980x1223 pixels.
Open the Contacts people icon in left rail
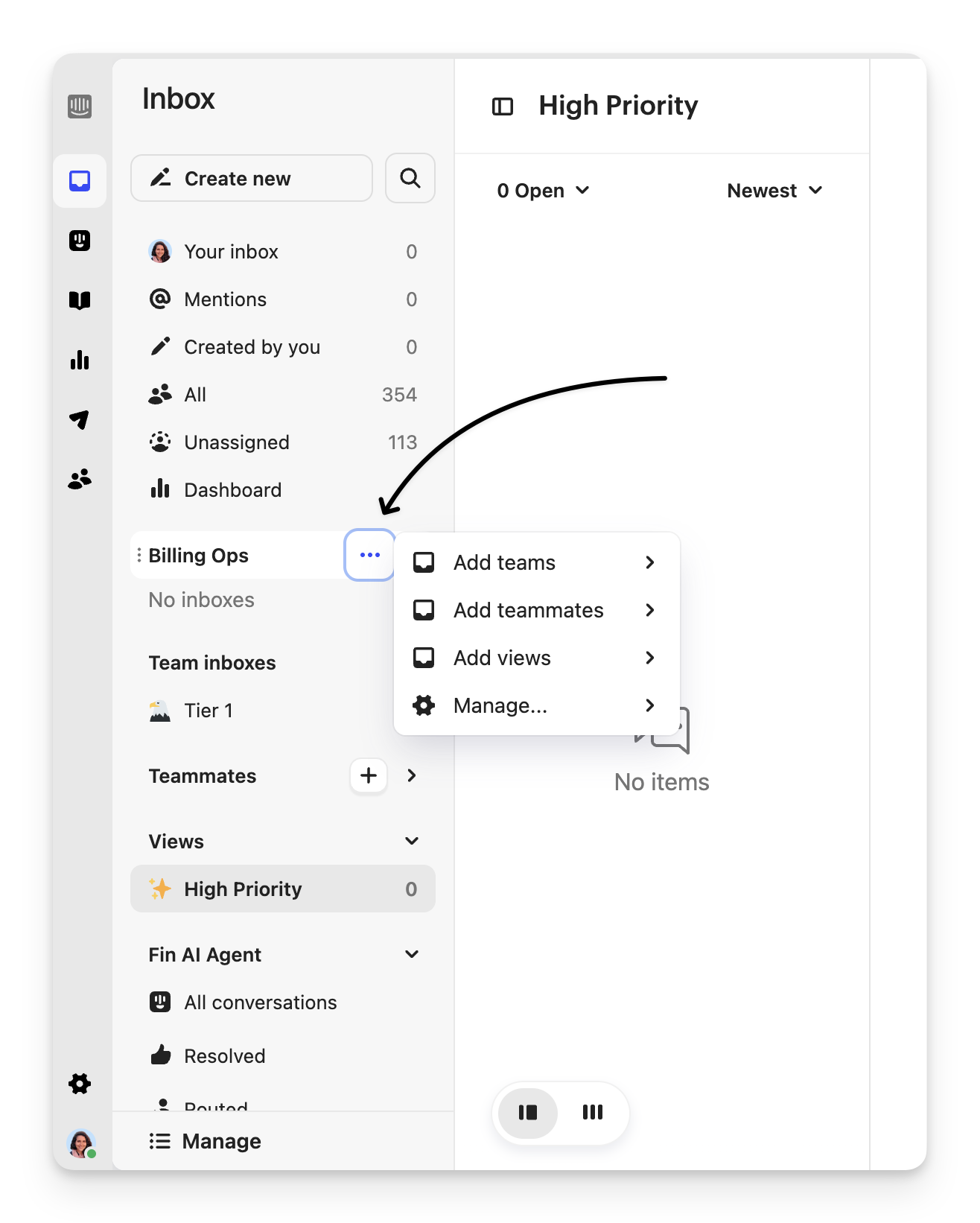pyautogui.click(x=80, y=480)
